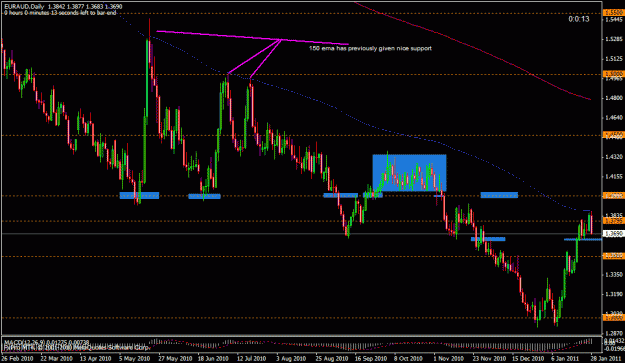Click the 1.3795 orange price tag
This screenshot has width=625, height=363.
(x=613, y=221)
